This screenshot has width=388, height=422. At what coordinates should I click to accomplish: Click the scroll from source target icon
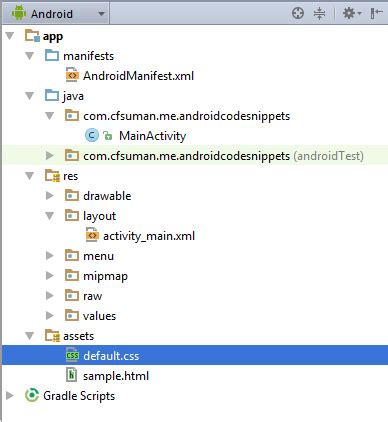pos(298,13)
